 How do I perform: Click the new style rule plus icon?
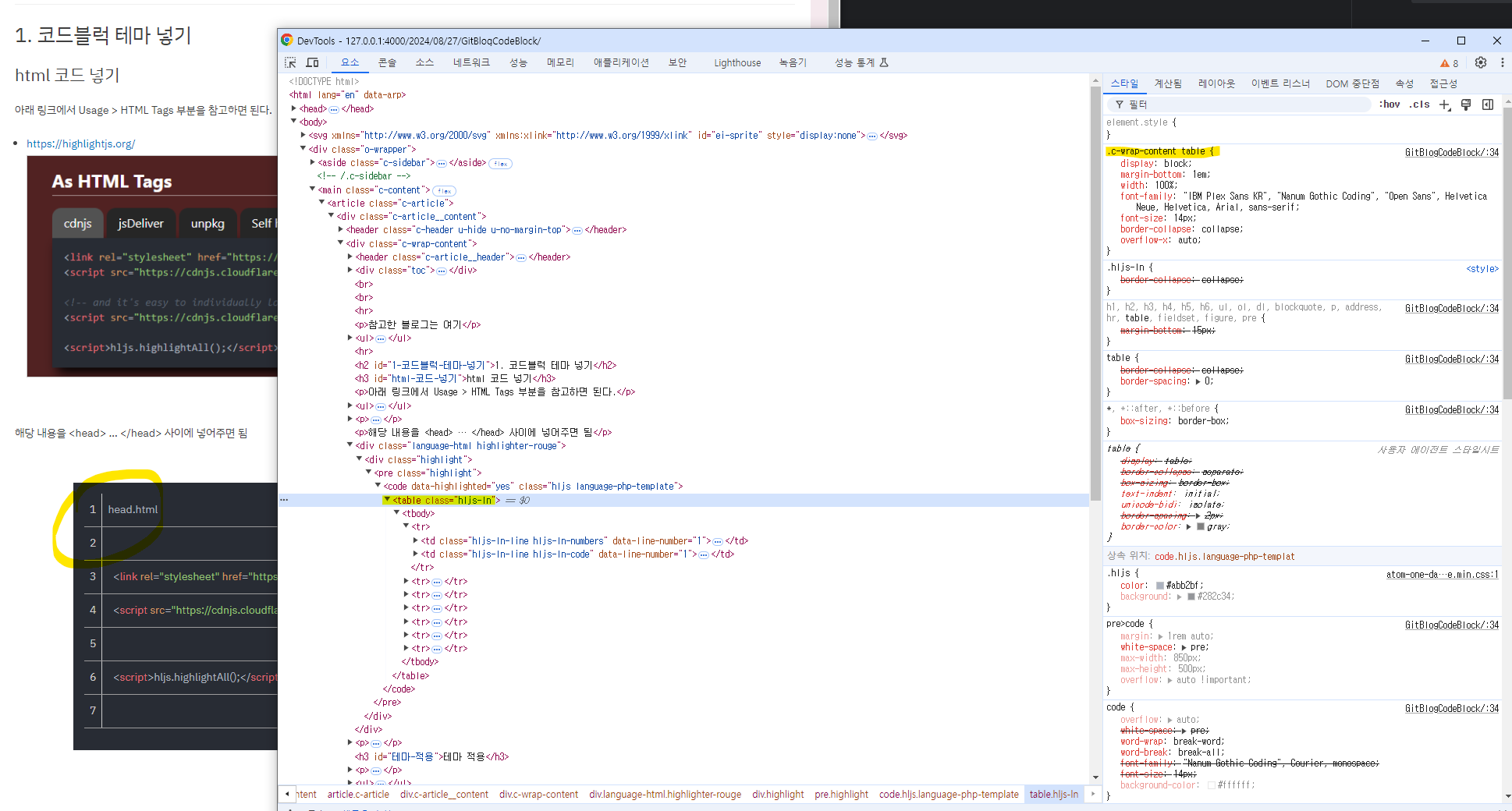tap(1445, 104)
